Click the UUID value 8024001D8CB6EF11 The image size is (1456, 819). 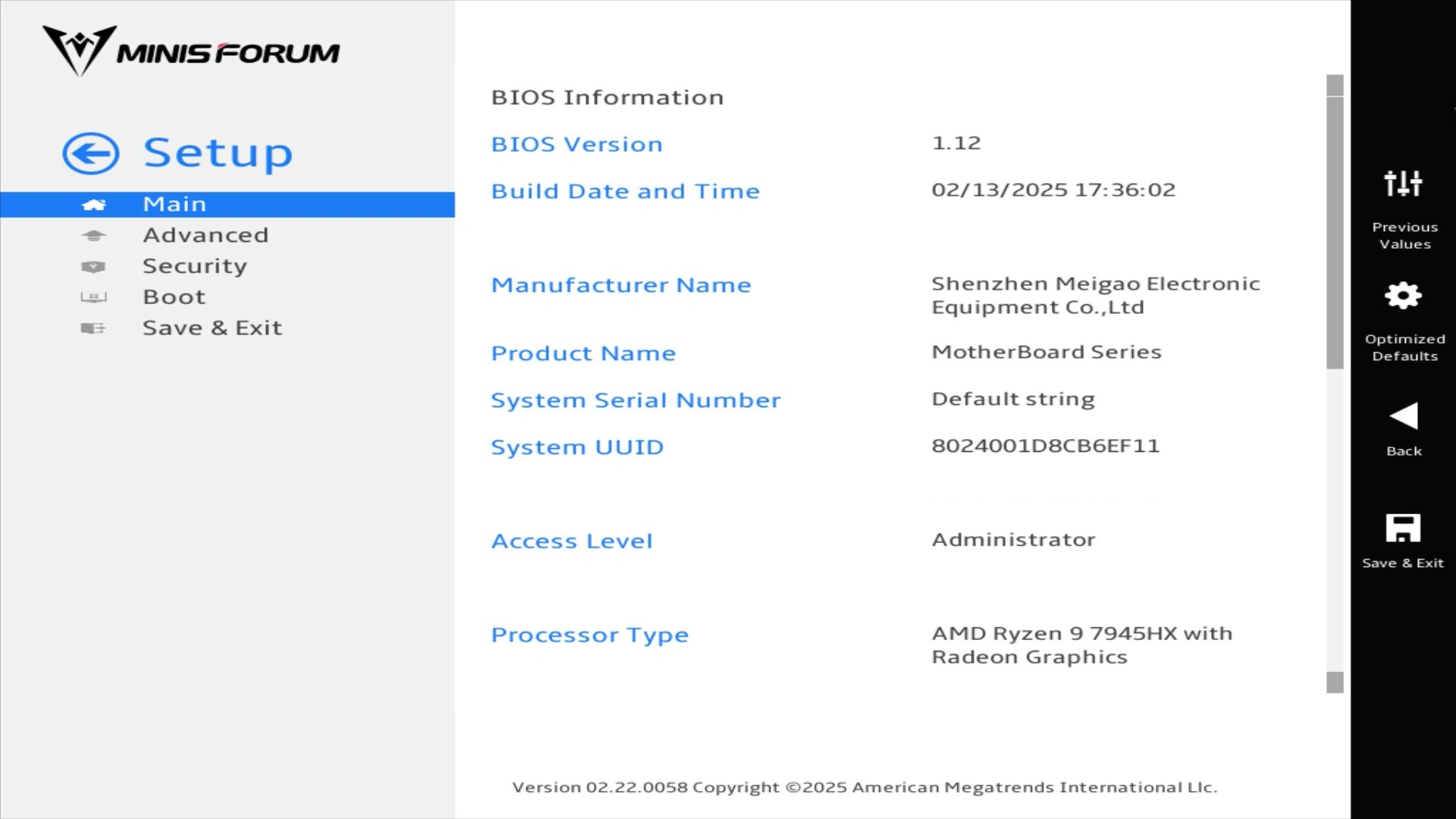click(x=1046, y=446)
